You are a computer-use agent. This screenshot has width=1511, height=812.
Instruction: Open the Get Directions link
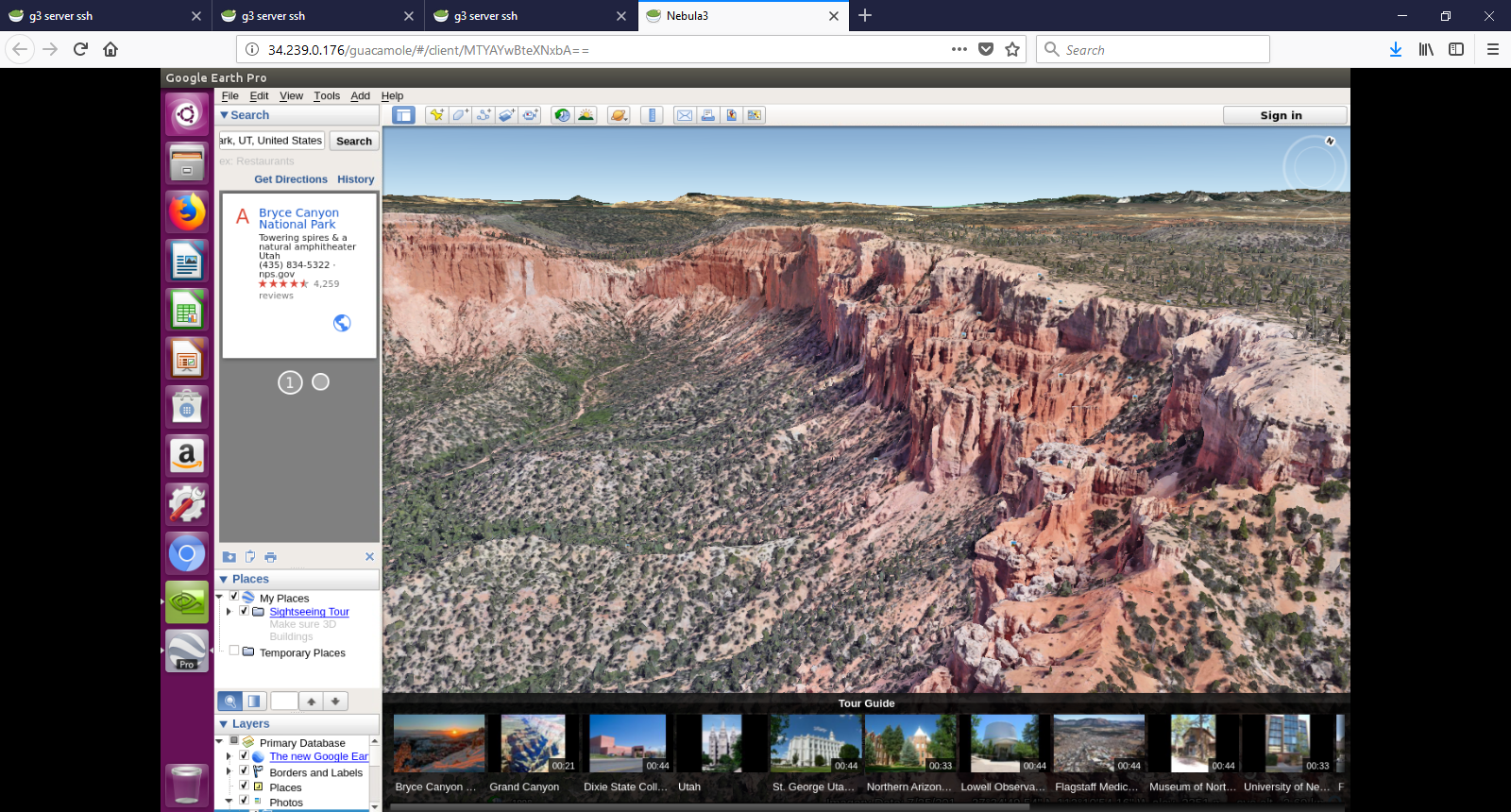[x=291, y=179]
